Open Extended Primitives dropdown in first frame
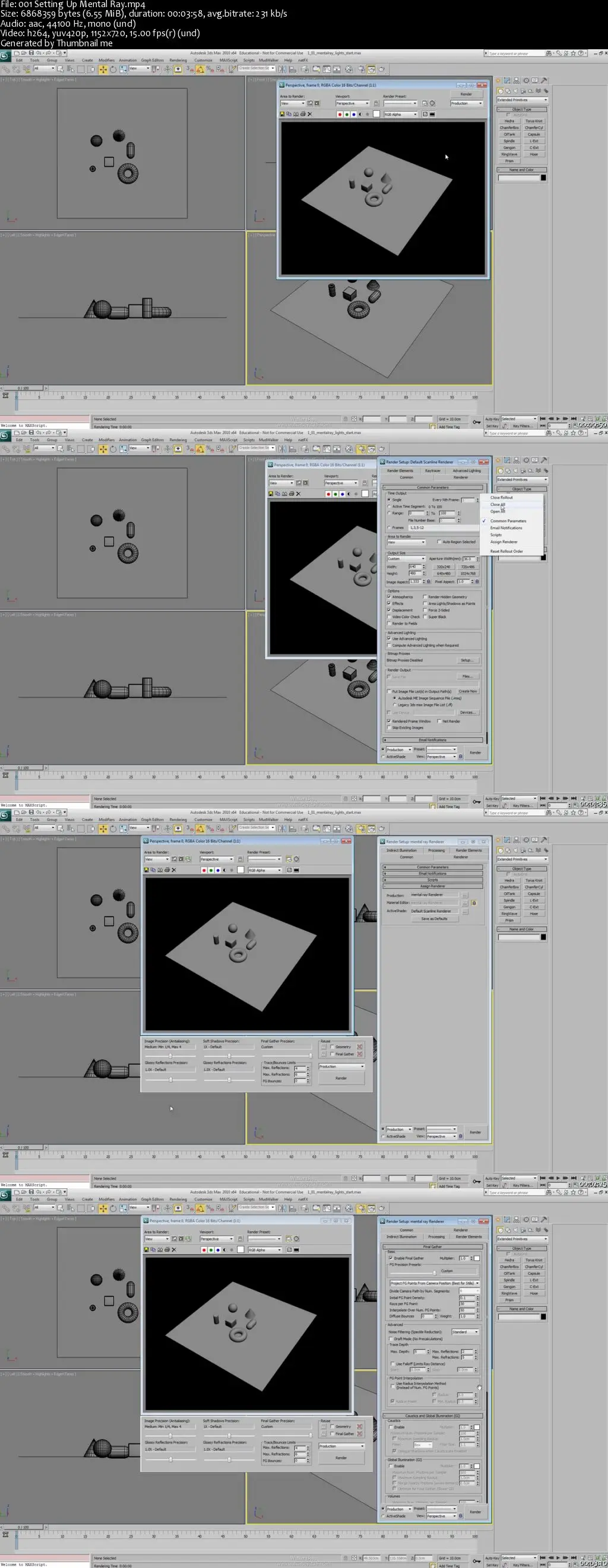 coord(522,100)
